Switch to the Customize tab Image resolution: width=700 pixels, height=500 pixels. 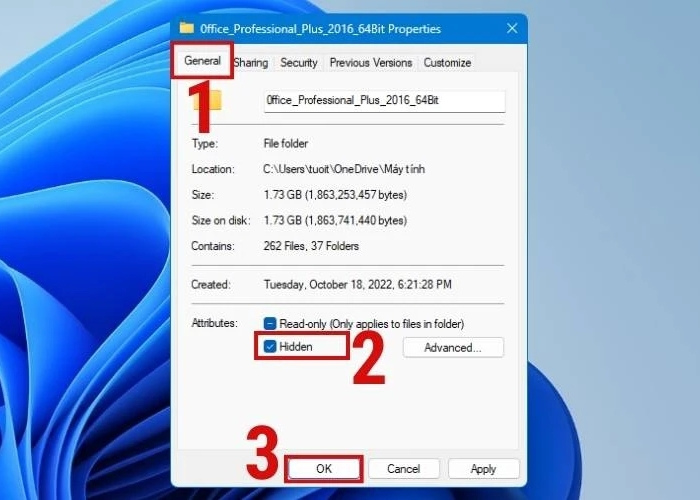tap(446, 62)
